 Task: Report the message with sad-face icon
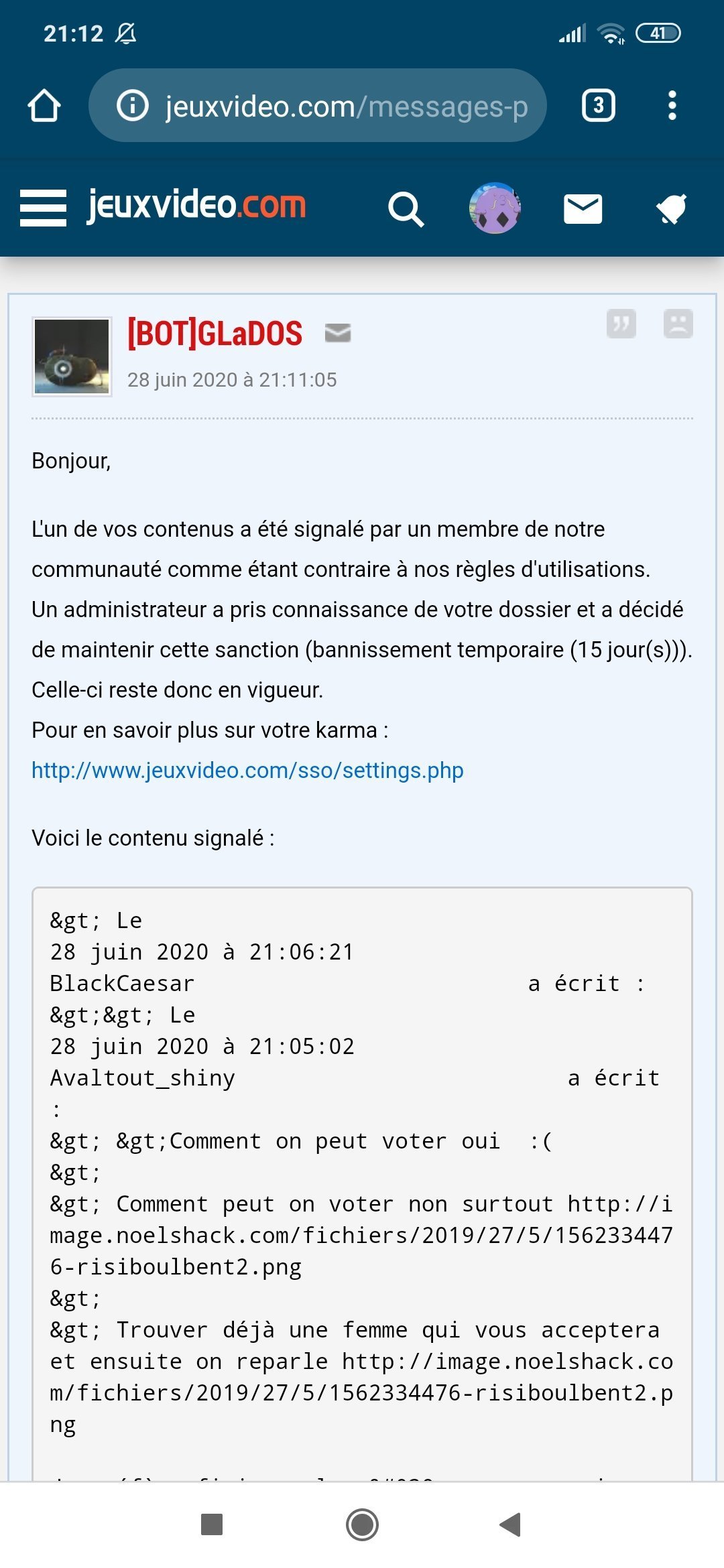point(678,324)
